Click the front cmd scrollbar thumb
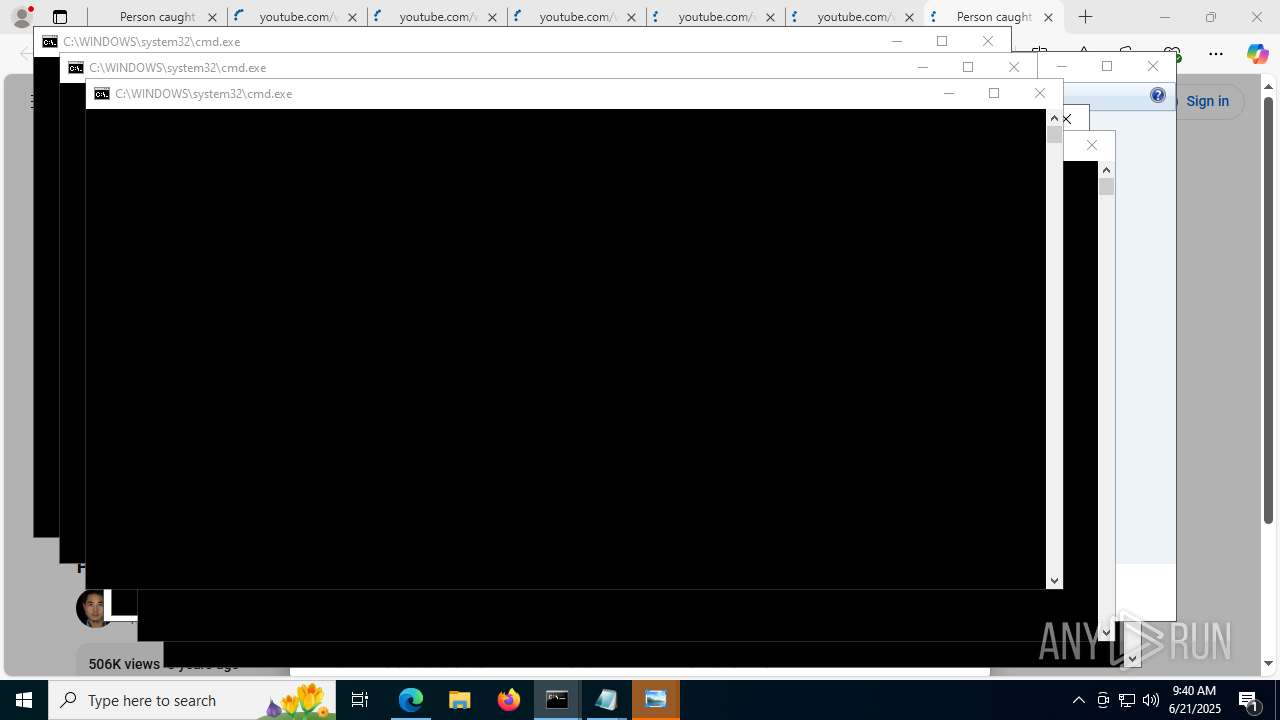The width and height of the screenshot is (1280, 720). [1054, 135]
